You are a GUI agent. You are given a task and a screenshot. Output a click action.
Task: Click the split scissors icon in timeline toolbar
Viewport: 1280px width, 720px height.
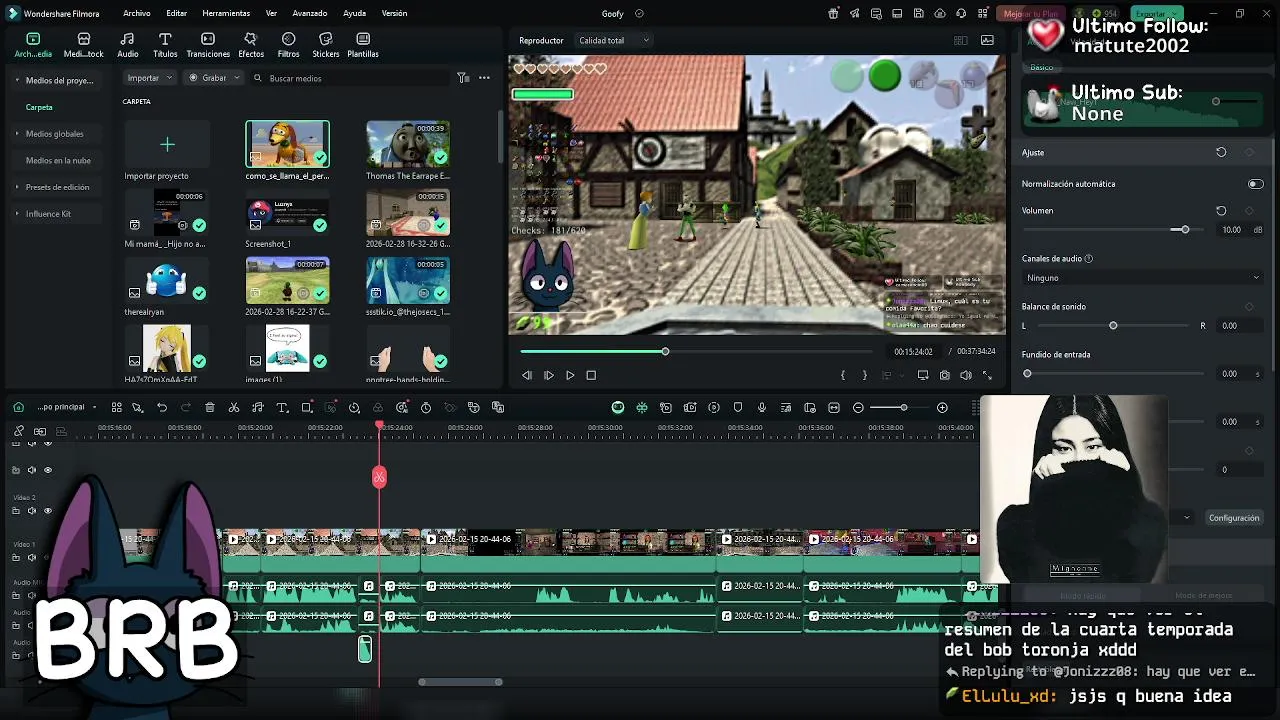point(234,408)
